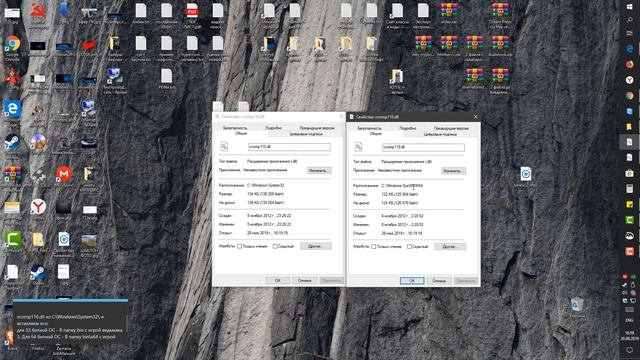Open 'Цифровые подписи' tab in right window

440,134
